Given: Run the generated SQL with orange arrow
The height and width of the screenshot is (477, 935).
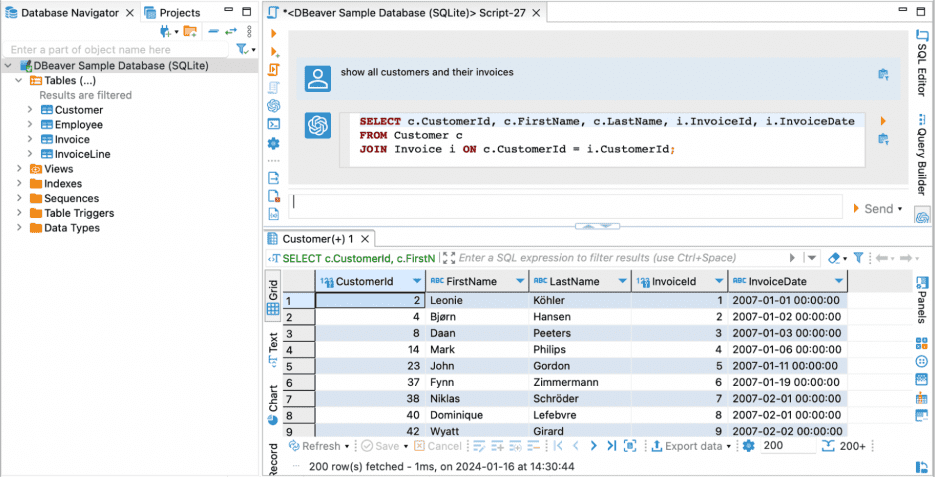Looking at the screenshot, I should (882, 121).
